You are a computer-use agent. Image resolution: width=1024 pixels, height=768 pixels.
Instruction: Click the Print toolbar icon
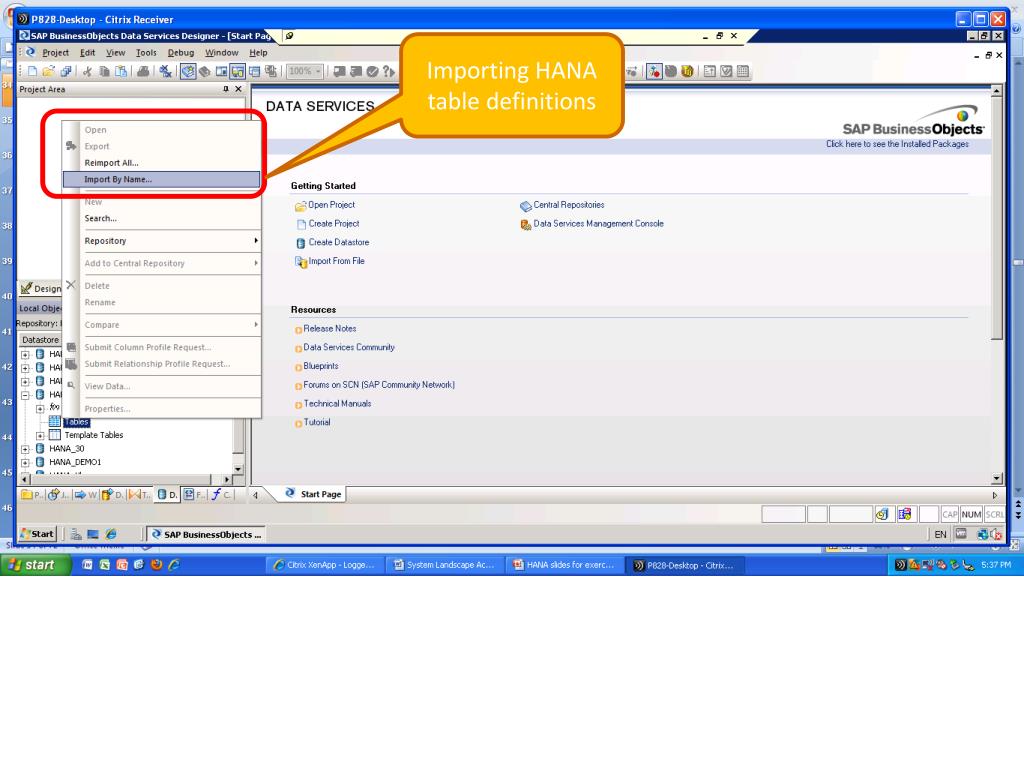142,71
